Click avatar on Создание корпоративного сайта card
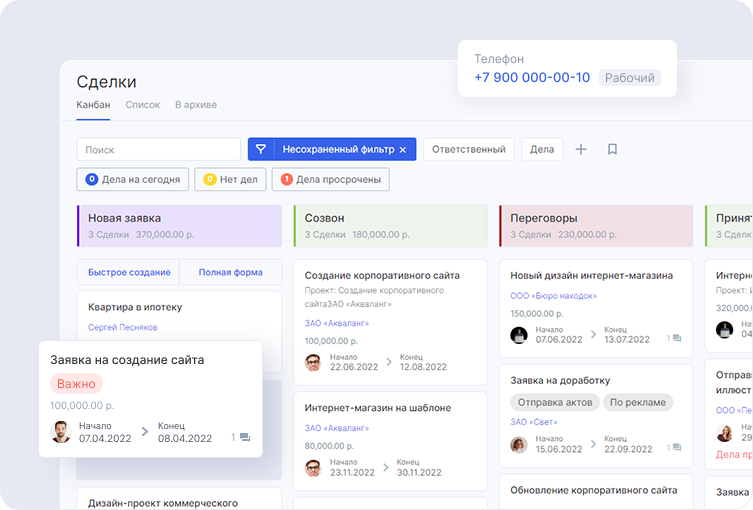This screenshot has height=510, width=753. pyautogui.click(x=313, y=362)
